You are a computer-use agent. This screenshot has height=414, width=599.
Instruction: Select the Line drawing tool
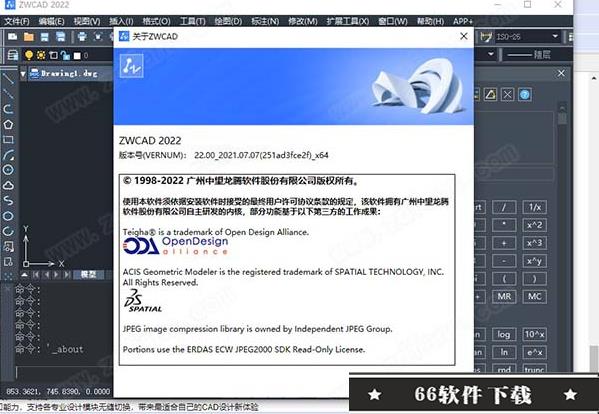coord(8,79)
